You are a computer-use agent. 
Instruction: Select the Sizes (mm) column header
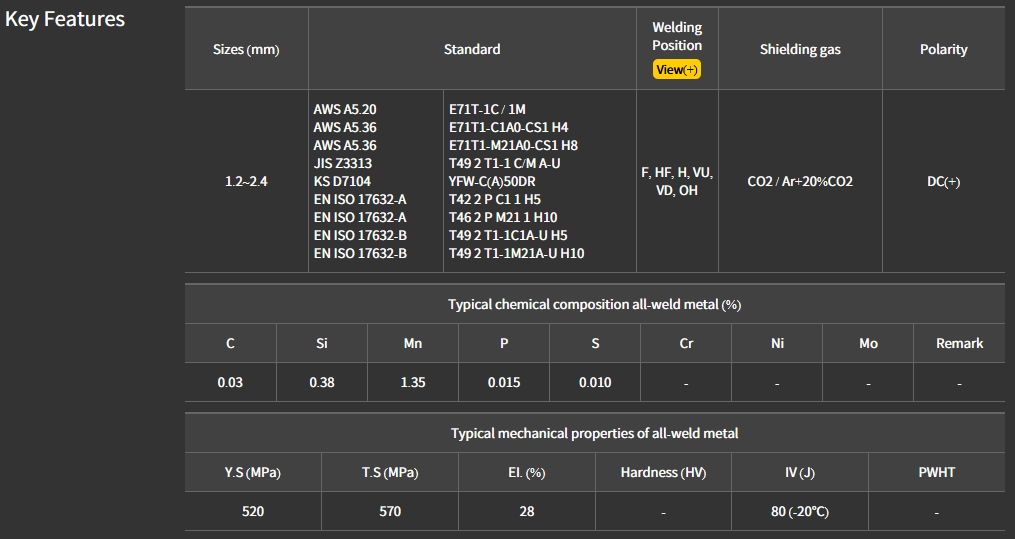(246, 50)
